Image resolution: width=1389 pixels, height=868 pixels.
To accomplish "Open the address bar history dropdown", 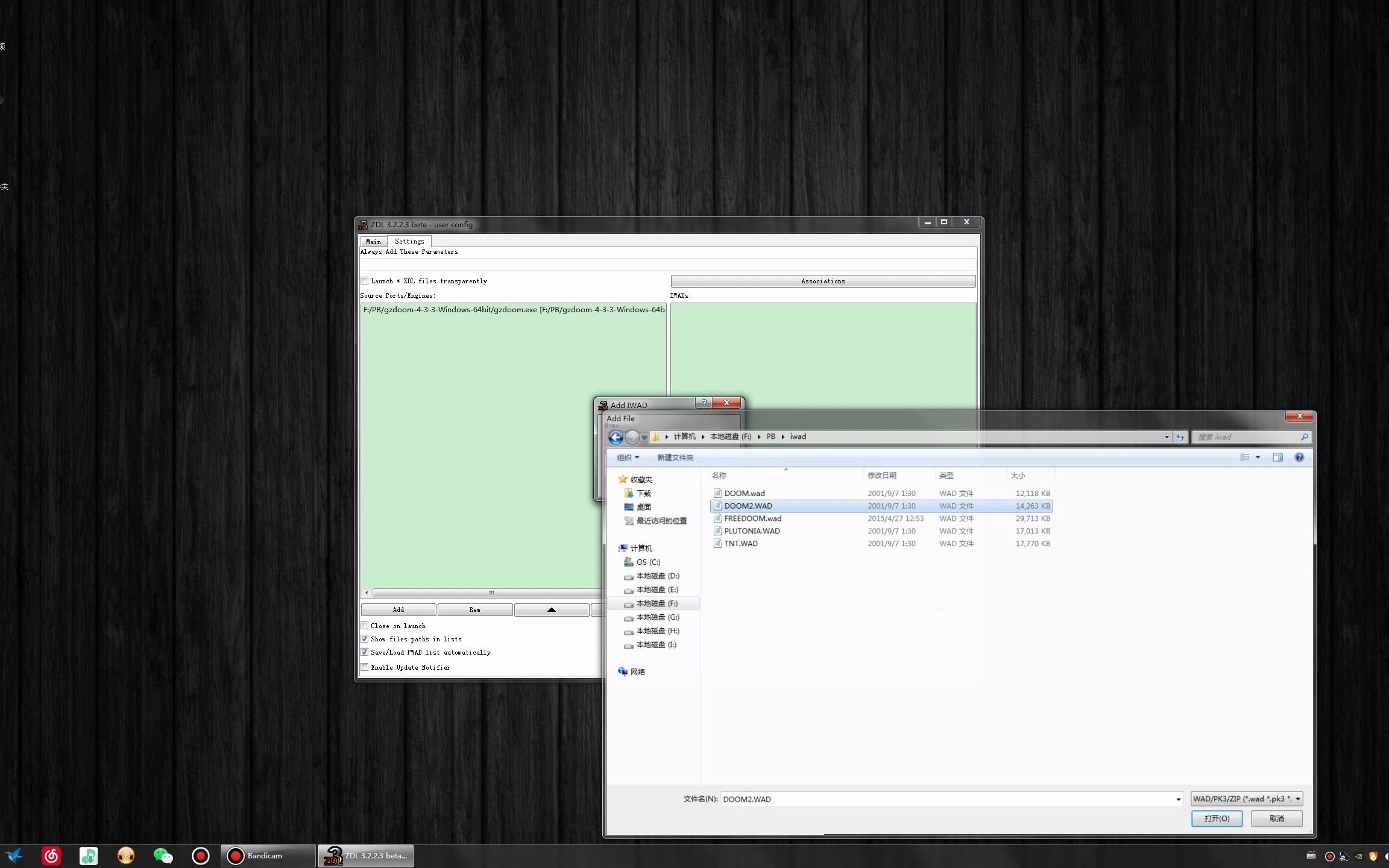I will click(x=1167, y=437).
